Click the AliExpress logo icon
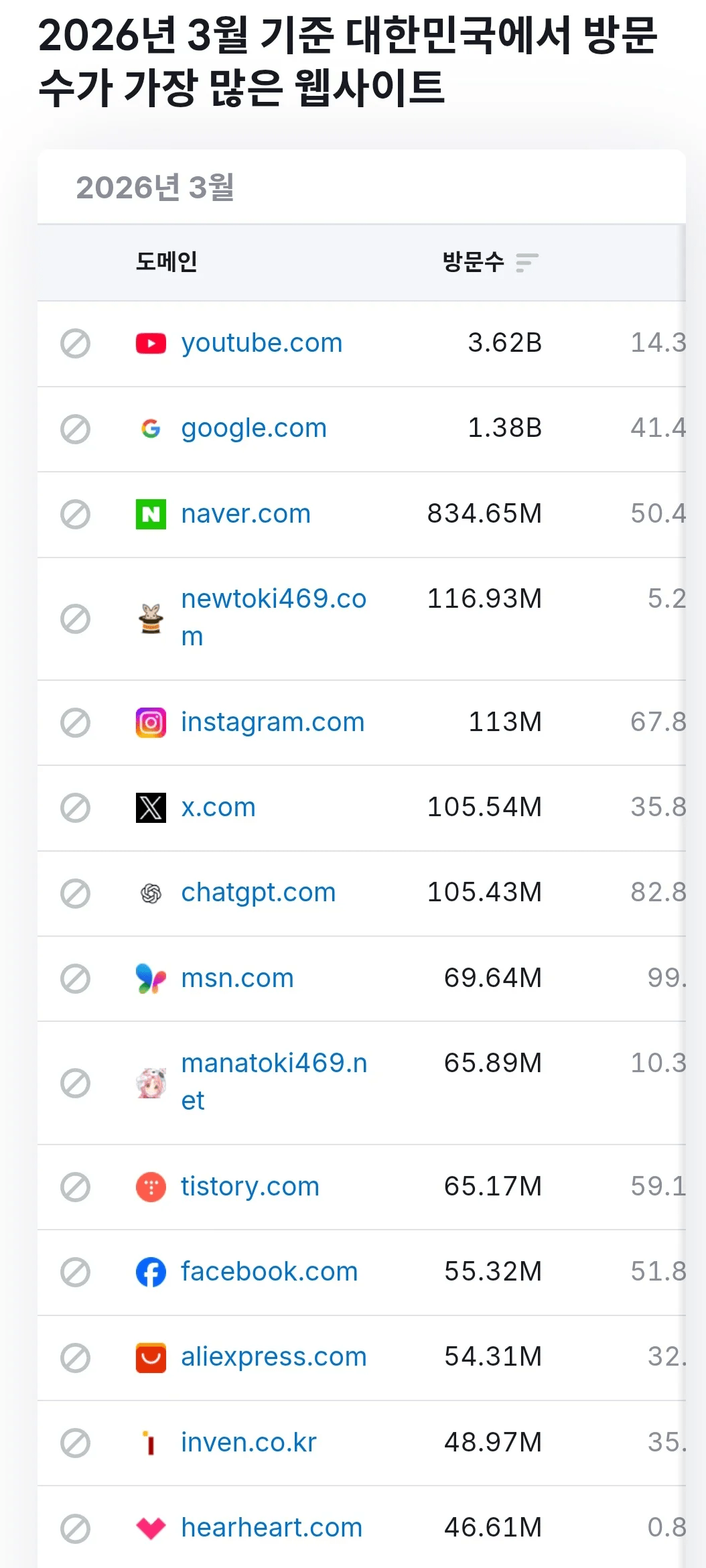 click(x=151, y=1358)
